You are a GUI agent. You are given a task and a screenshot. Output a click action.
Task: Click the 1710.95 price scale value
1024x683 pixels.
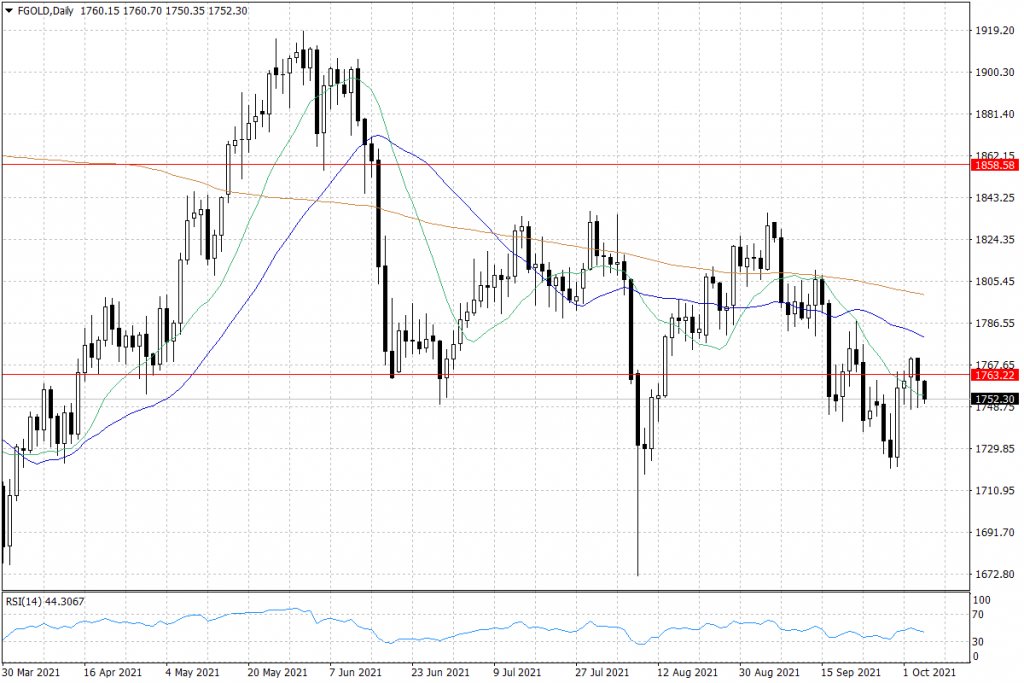995,490
